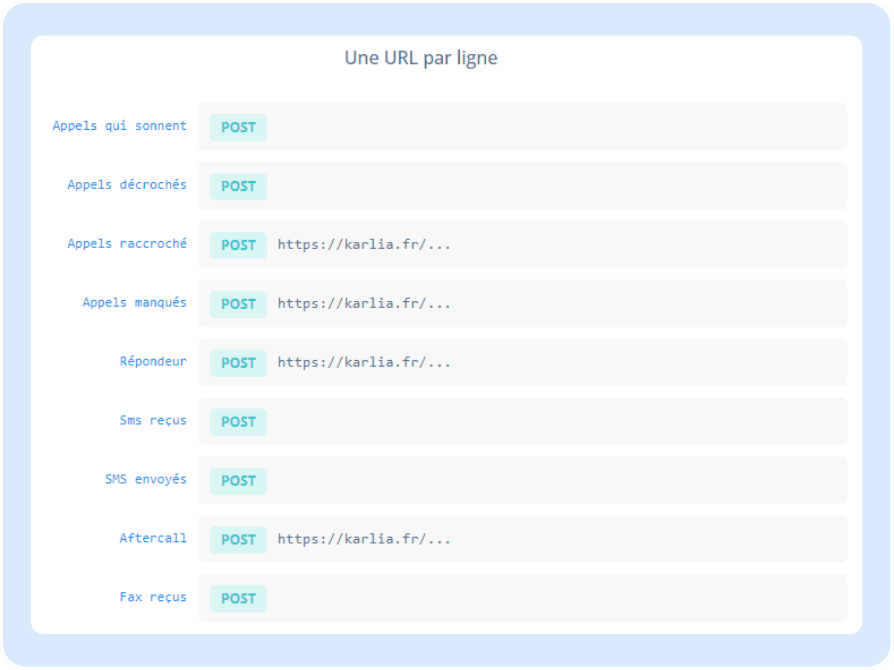894x670 pixels.
Task: Click the karlia.fr URL in Appels raccroché row
Action: [364, 245]
